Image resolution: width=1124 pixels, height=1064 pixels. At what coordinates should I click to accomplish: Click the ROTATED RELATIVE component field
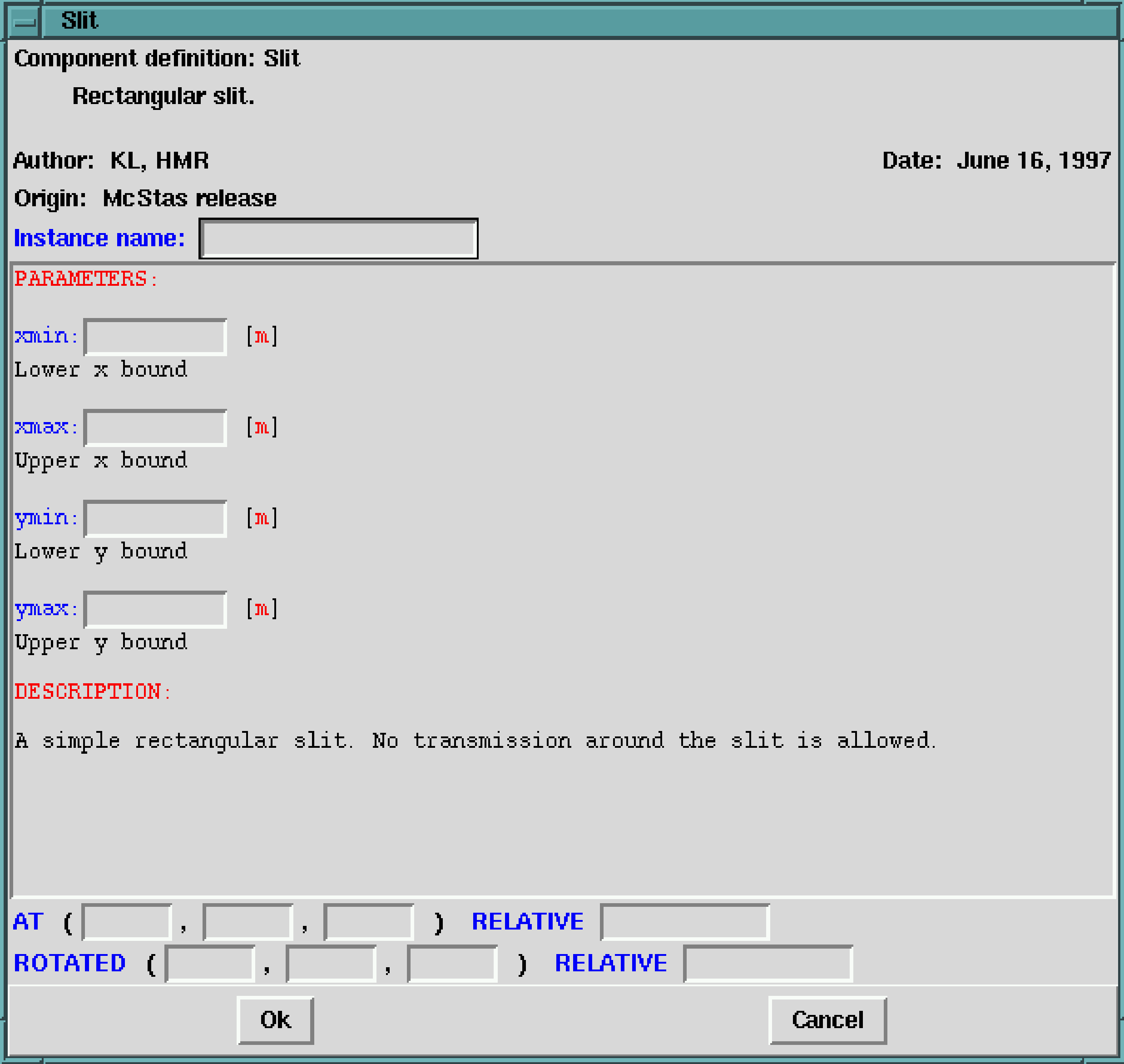click(768, 963)
